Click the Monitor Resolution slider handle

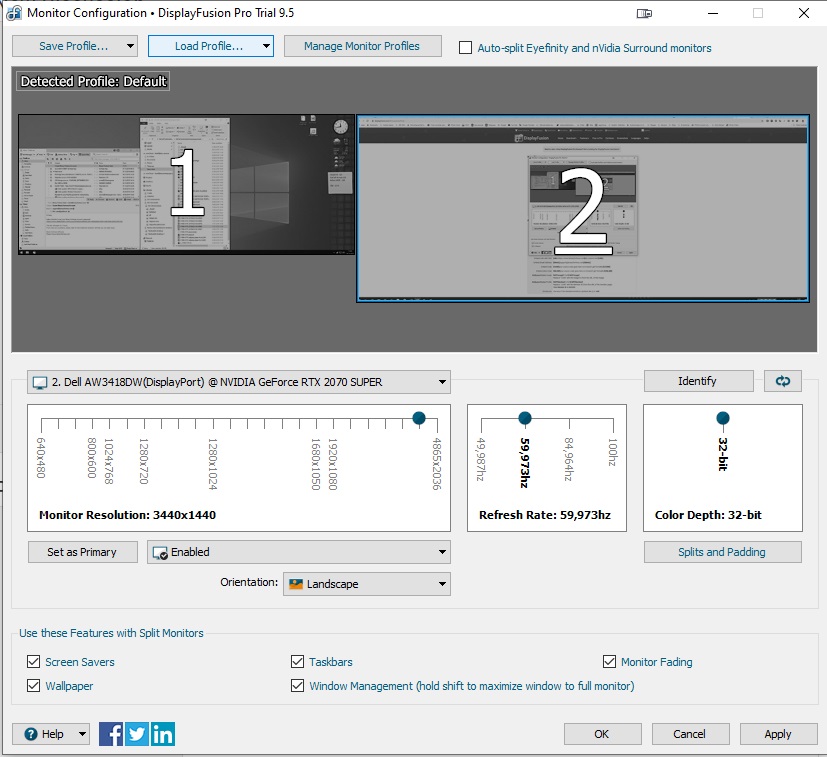(419, 418)
